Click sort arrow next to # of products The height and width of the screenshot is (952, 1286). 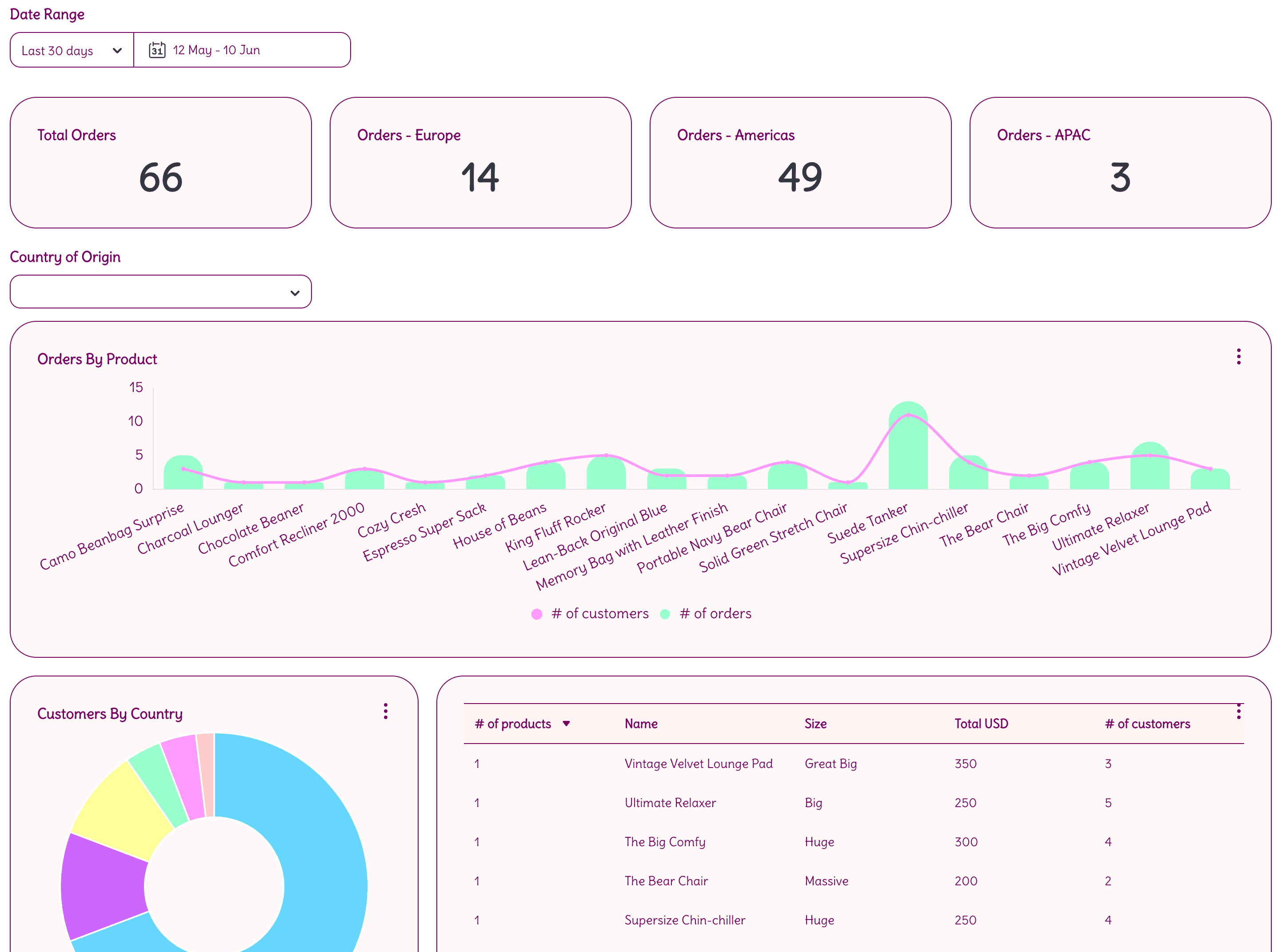click(x=567, y=724)
